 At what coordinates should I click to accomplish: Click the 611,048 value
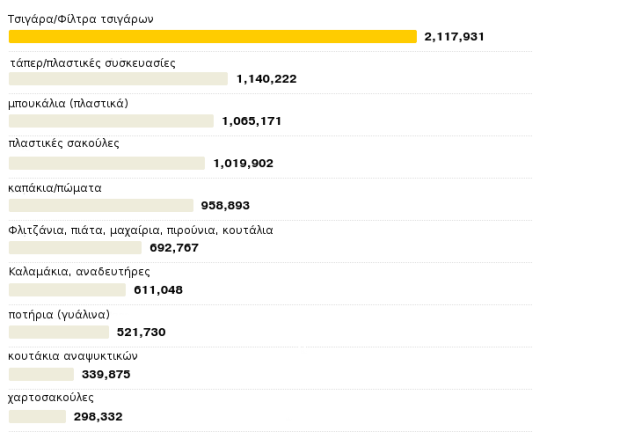pos(159,290)
